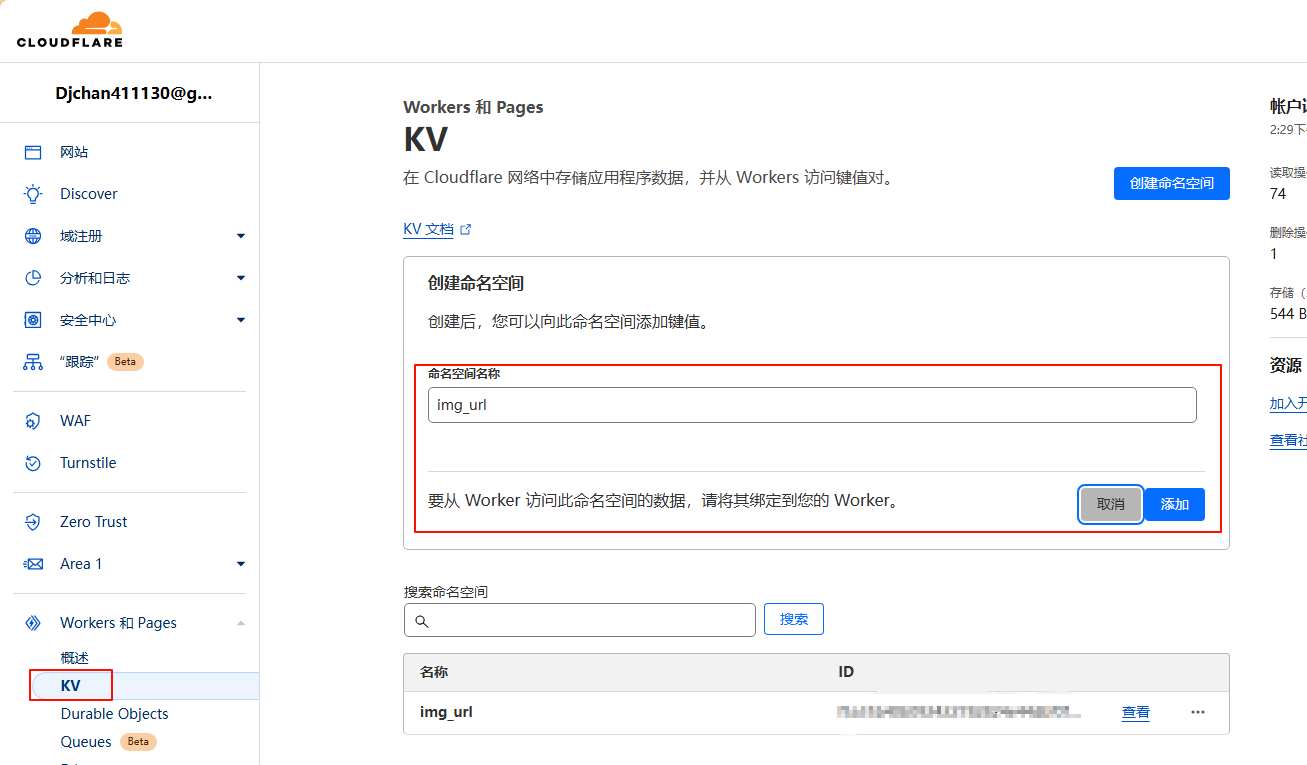
Task: Expand the 域注册 menu arrow
Action: (x=240, y=236)
